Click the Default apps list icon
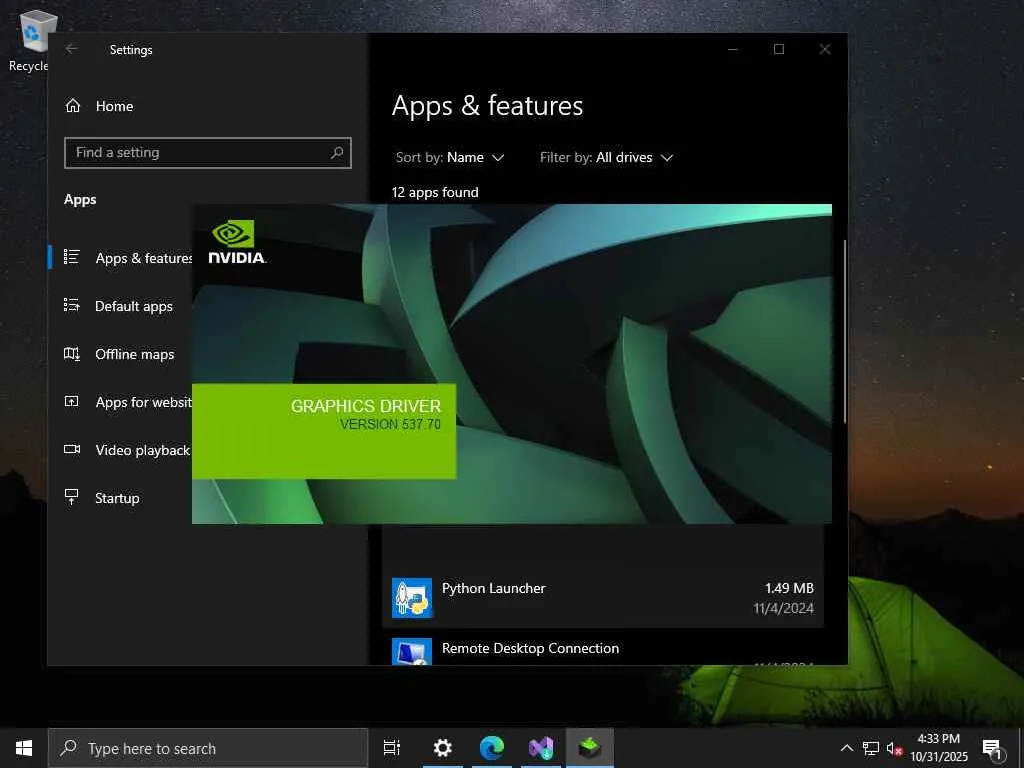Viewport: 1024px width, 768px height. (x=72, y=305)
